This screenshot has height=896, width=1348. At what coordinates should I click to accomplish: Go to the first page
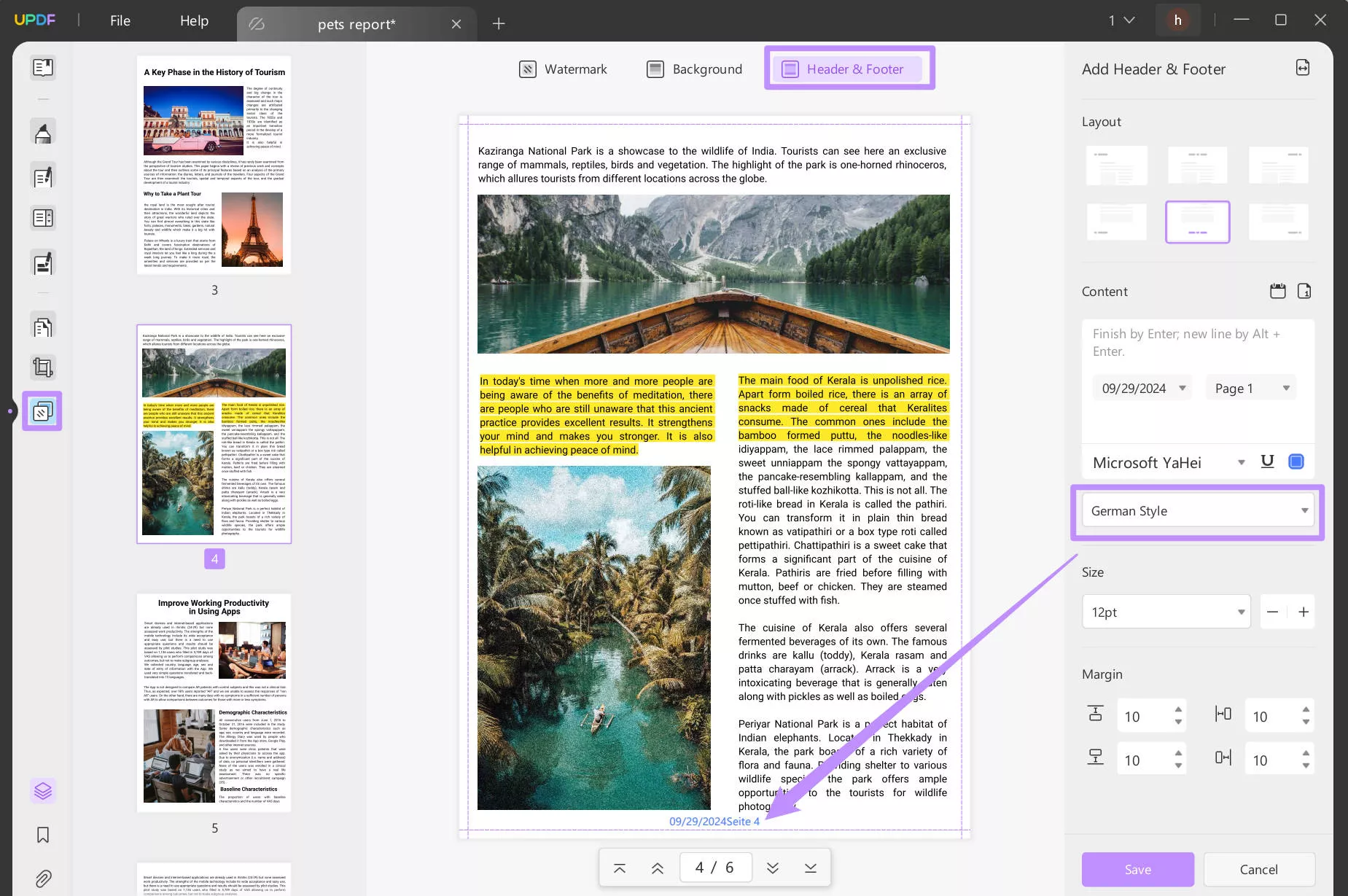[620, 868]
